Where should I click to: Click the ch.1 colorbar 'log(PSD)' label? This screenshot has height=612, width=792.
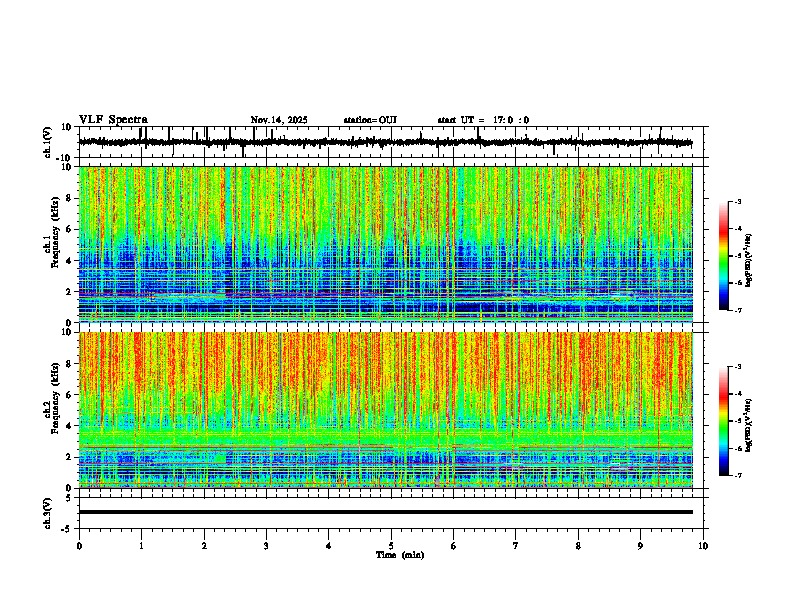[x=749, y=261]
